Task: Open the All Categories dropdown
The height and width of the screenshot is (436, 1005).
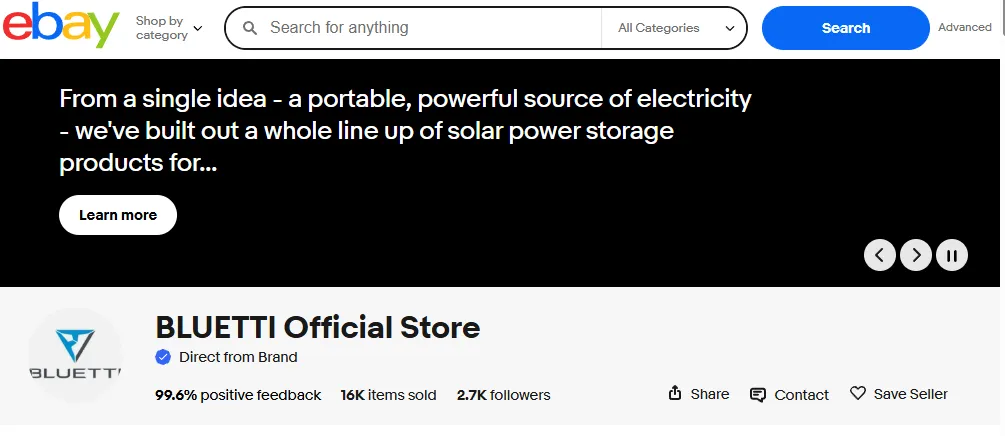Action: tap(675, 28)
